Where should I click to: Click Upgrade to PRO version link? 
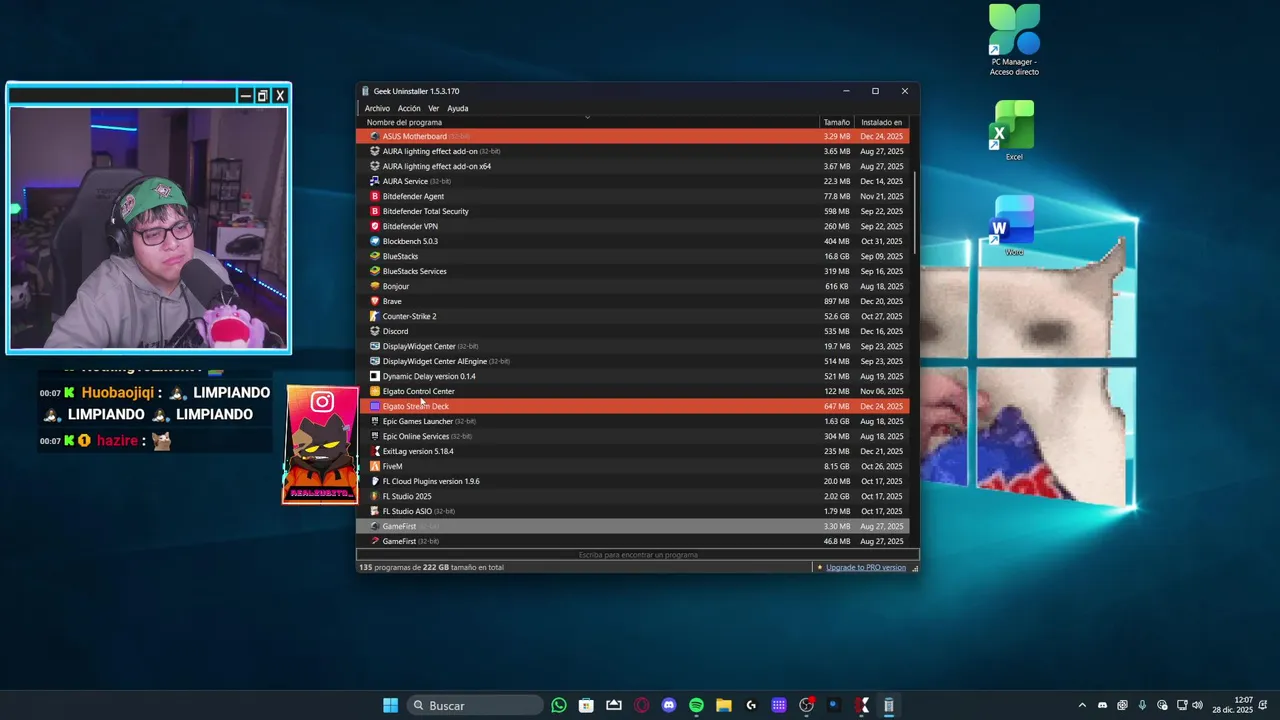[x=865, y=567]
